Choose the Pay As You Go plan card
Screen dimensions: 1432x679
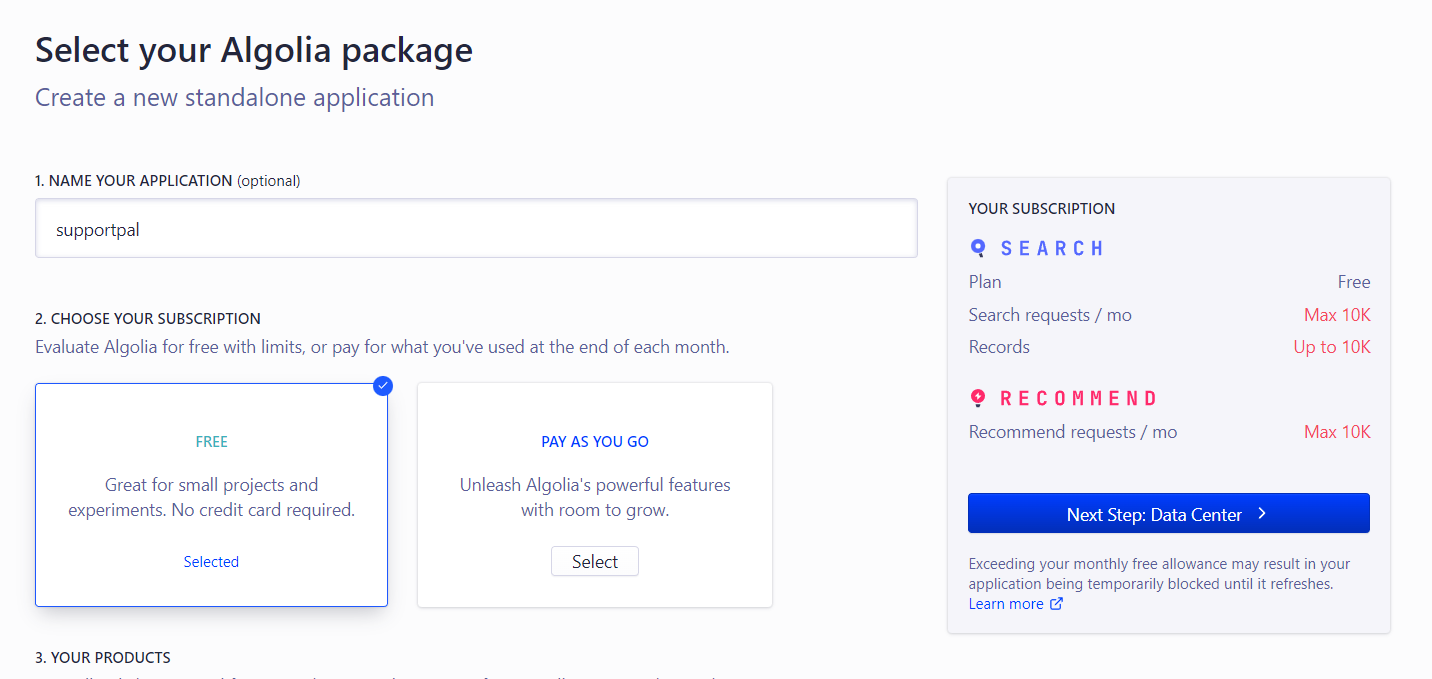tap(595, 495)
